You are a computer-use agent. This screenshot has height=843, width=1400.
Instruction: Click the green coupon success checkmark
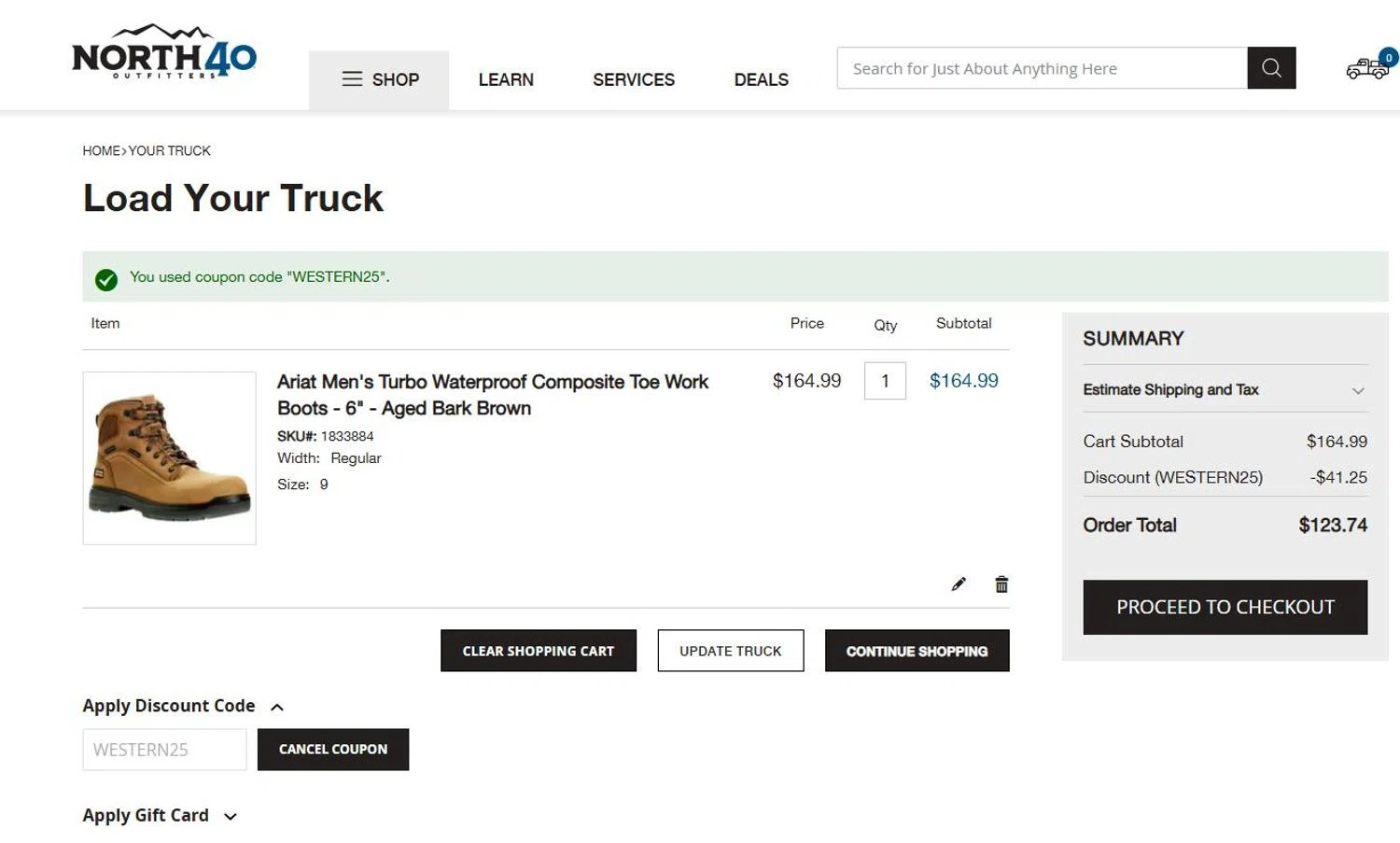[x=106, y=279]
